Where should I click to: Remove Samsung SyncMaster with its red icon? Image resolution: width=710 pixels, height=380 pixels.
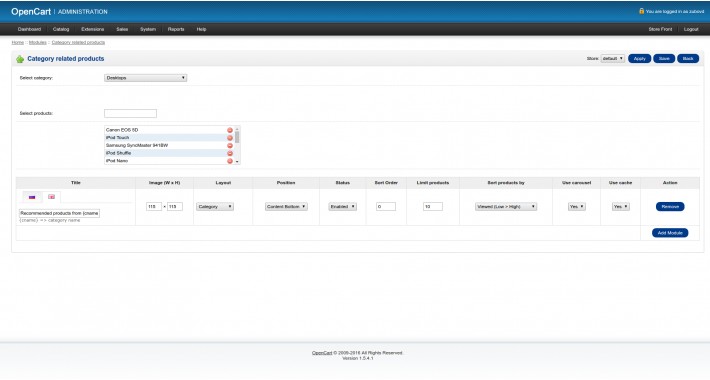point(230,146)
